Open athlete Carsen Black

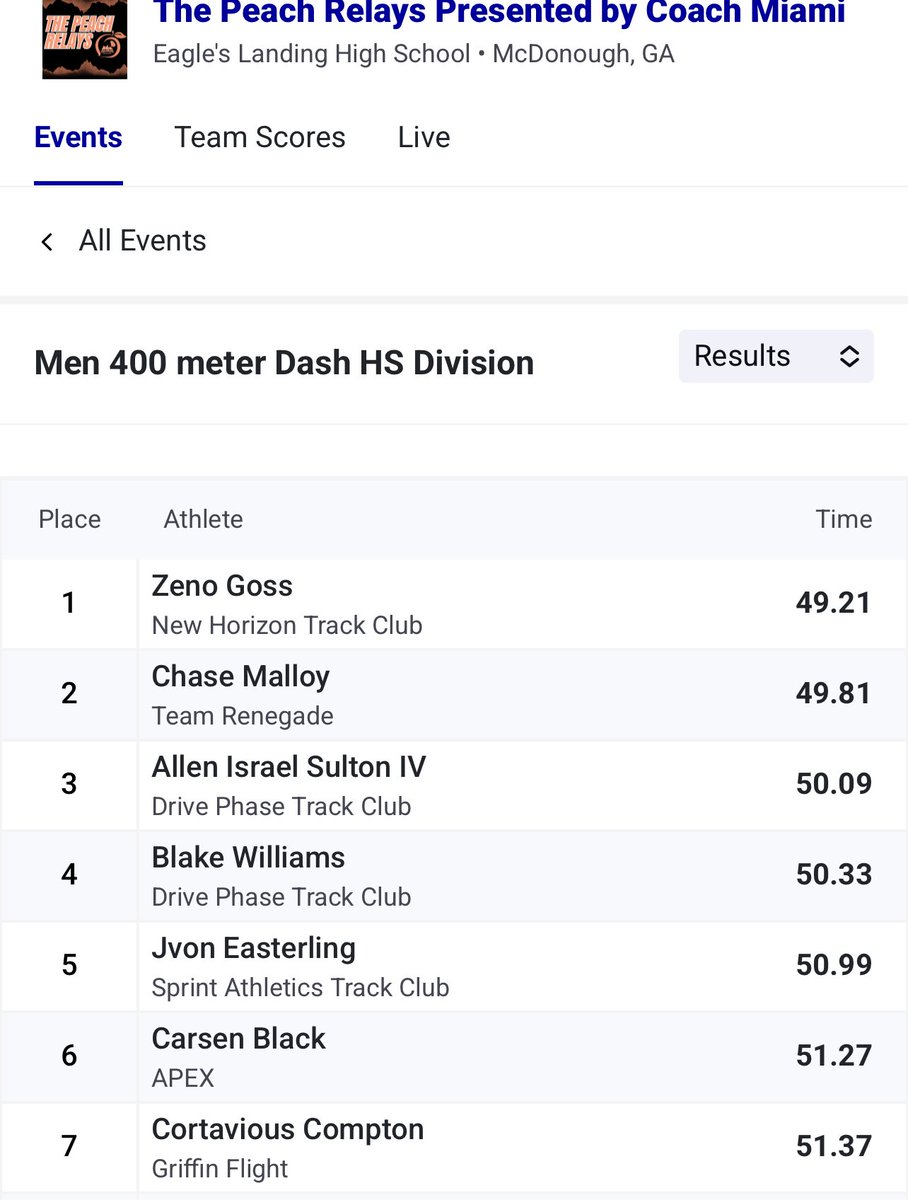(x=238, y=1039)
